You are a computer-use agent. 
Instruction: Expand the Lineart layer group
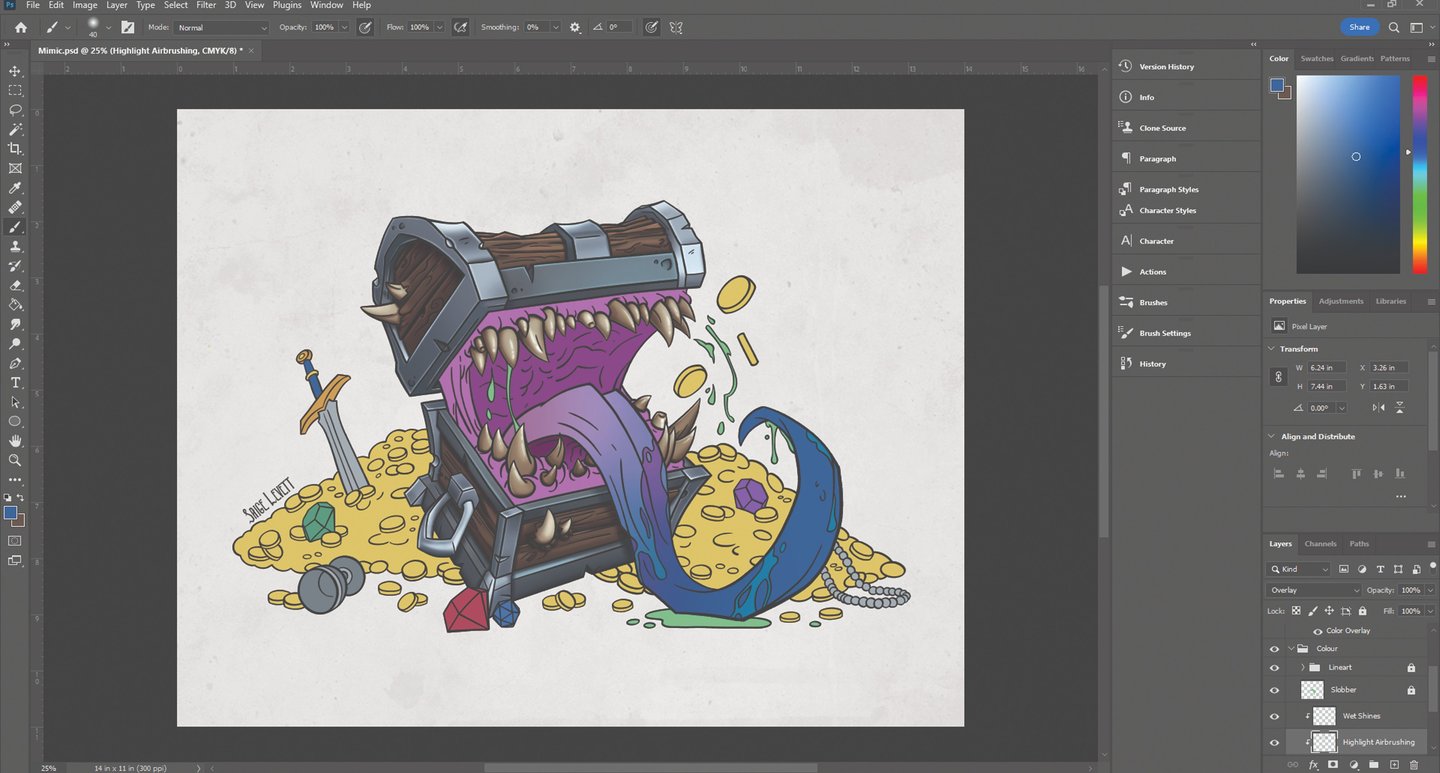click(1302, 667)
